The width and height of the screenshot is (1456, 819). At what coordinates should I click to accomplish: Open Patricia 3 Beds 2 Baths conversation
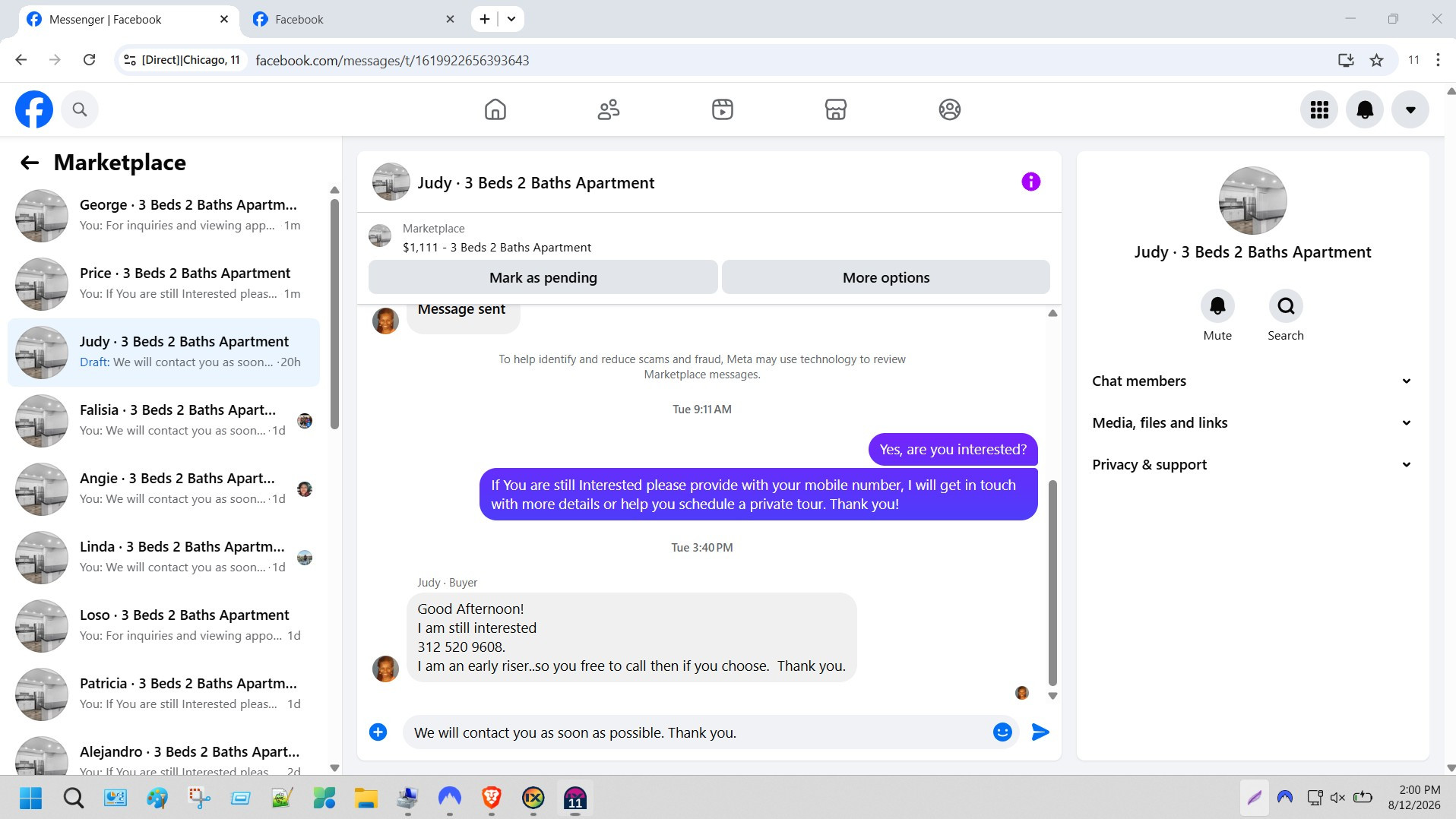163,694
